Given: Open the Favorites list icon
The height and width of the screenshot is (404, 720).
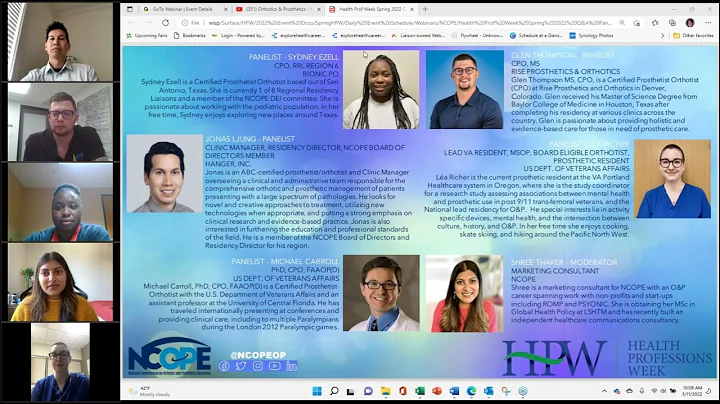Looking at the screenshot, I should coord(655,22).
